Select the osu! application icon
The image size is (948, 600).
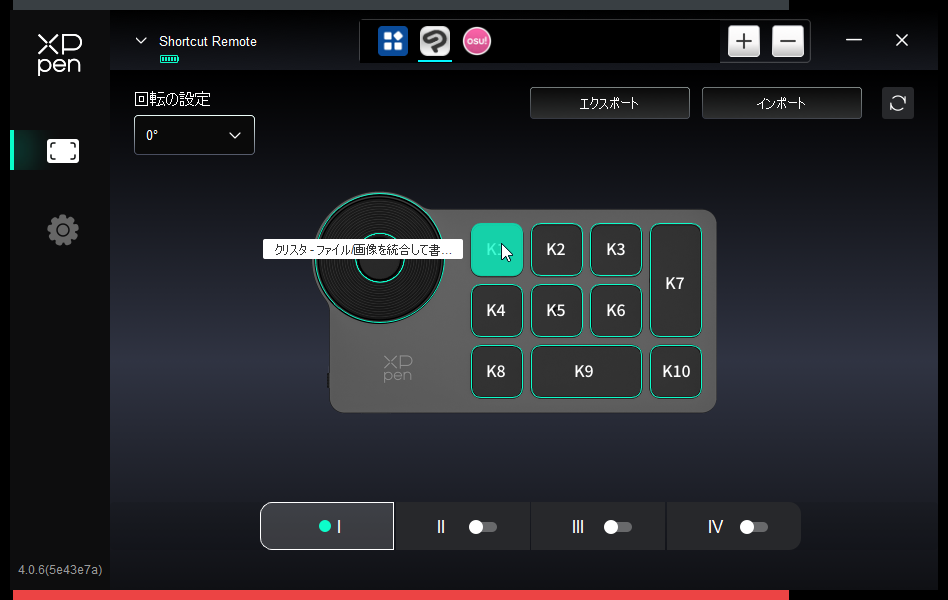477,41
